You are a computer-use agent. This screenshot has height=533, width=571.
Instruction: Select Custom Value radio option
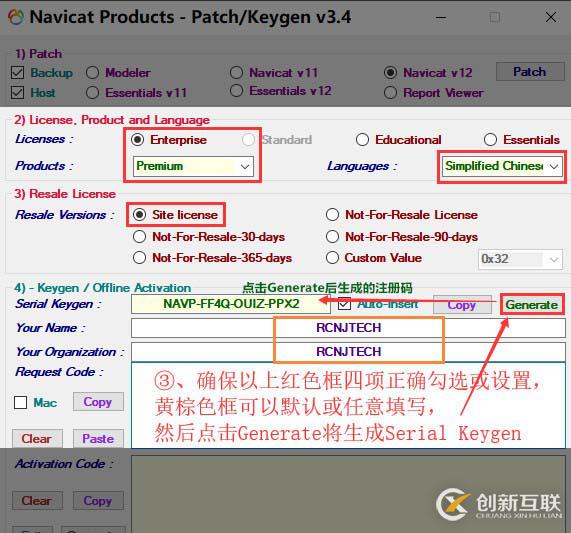[x=332, y=258]
